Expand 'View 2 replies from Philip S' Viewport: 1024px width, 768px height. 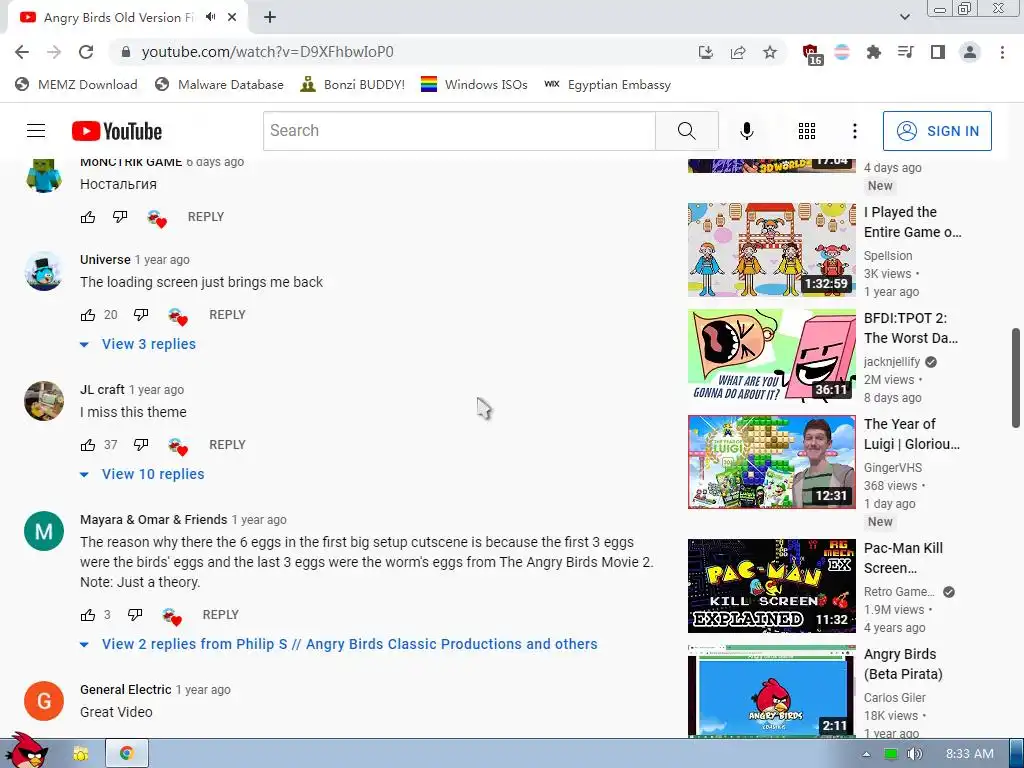click(x=338, y=644)
